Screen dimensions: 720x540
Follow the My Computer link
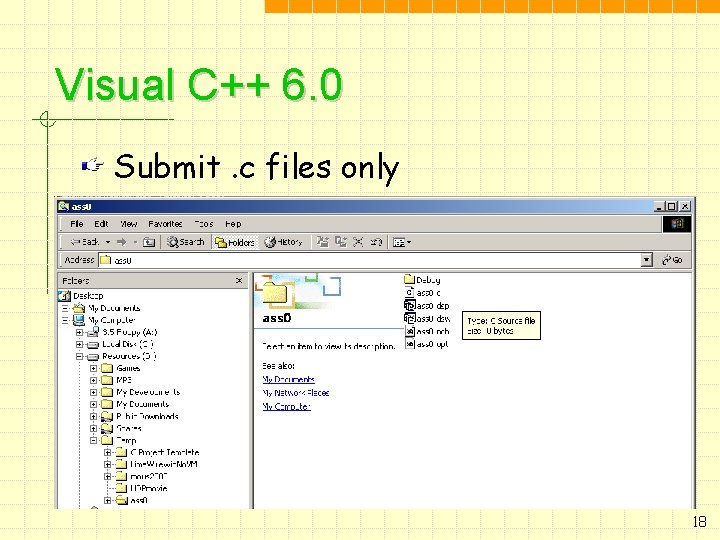point(287,406)
